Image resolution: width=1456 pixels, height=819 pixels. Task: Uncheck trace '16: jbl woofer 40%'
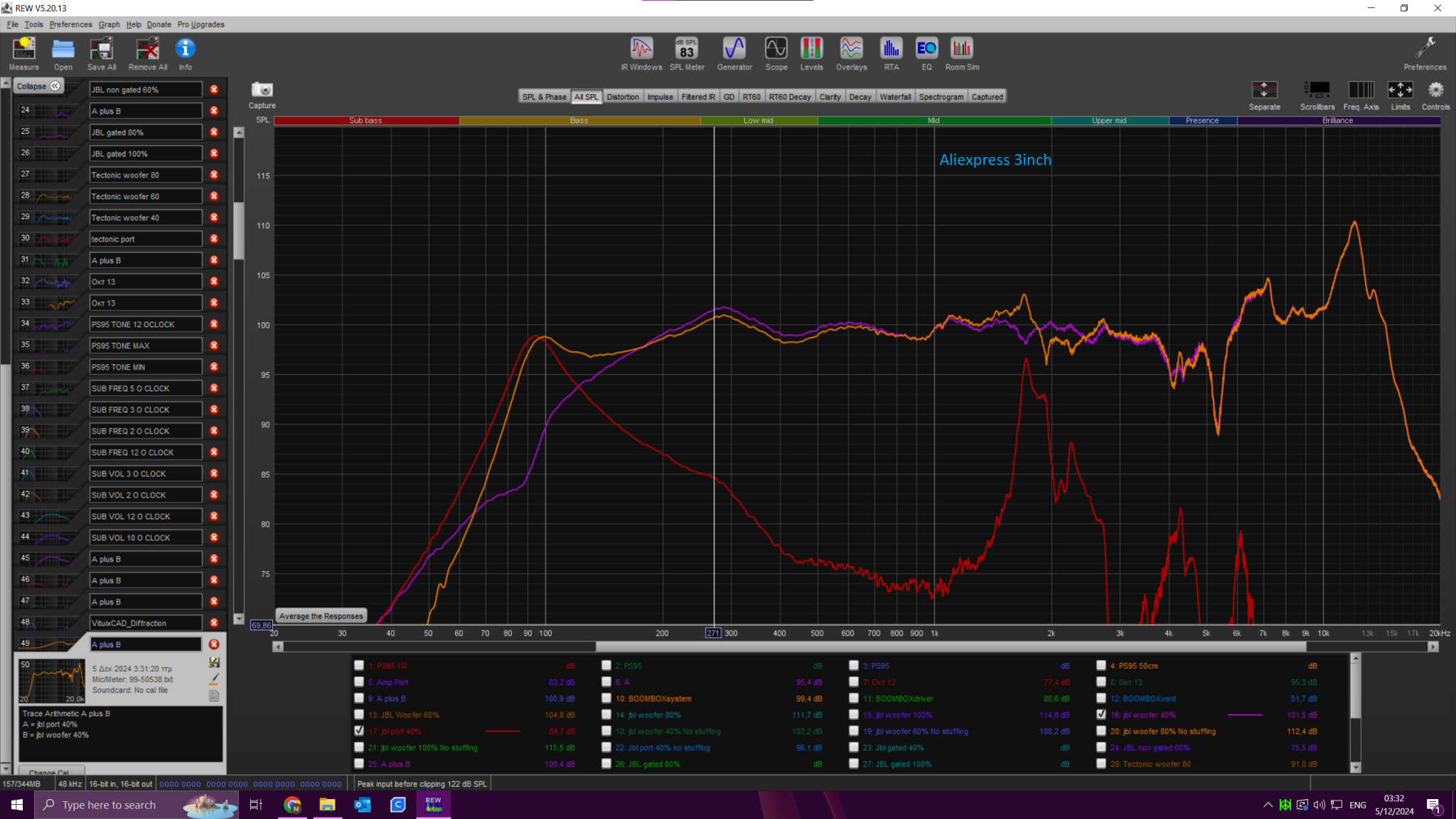point(1101,714)
